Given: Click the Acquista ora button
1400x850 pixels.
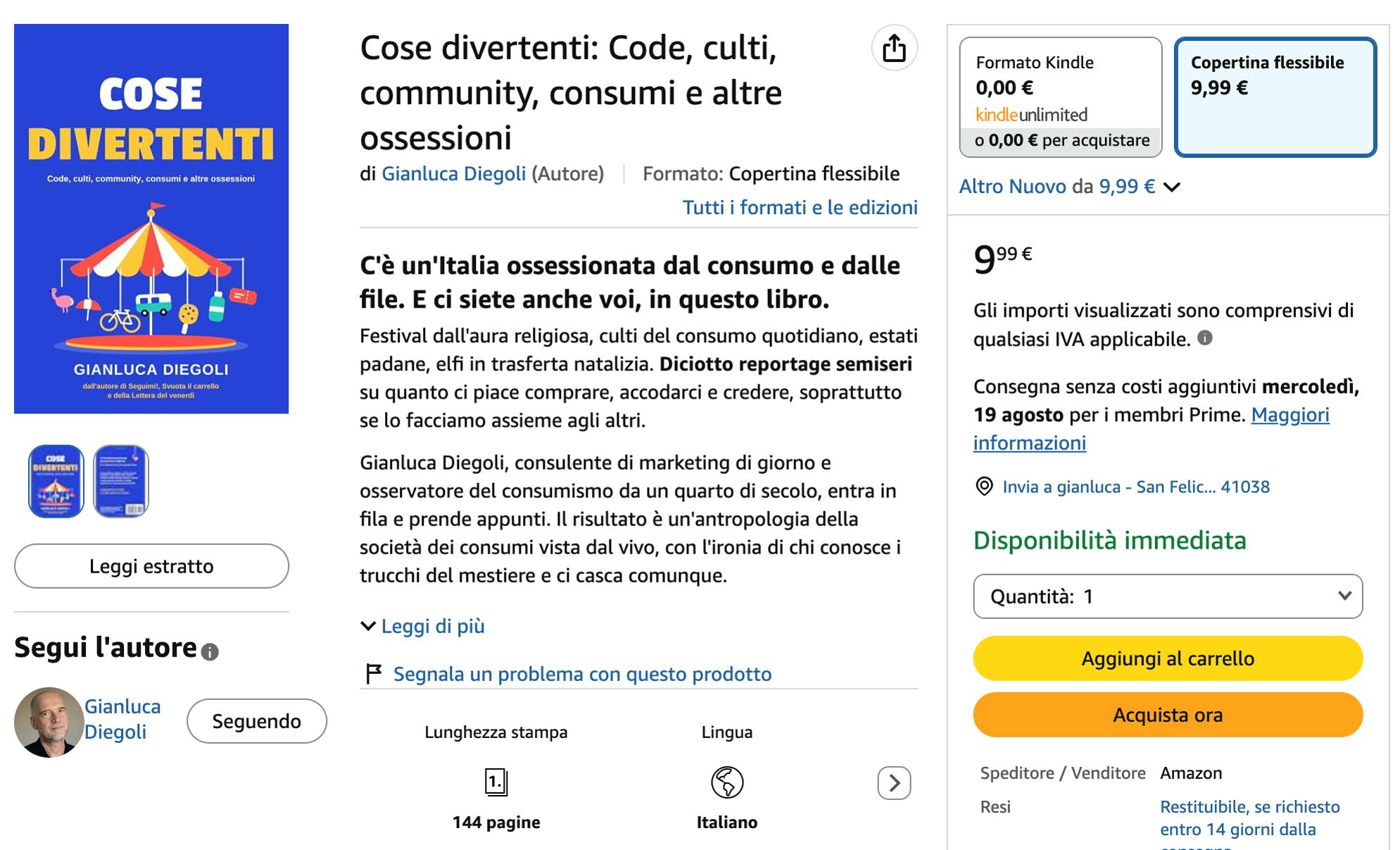Looking at the screenshot, I should click(1168, 715).
